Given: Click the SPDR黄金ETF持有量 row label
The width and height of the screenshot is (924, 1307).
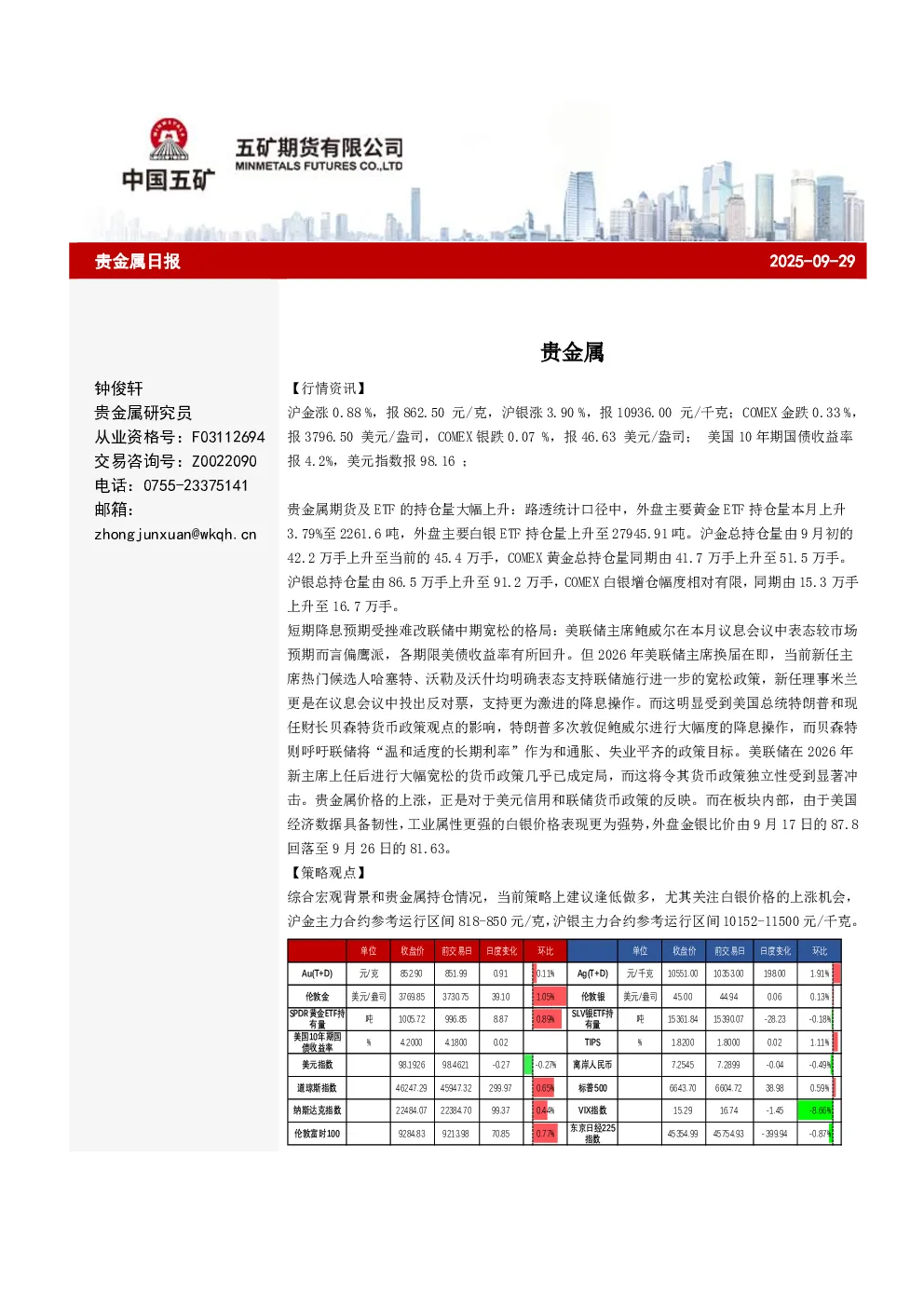Looking at the screenshot, I should pos(317,1019).
